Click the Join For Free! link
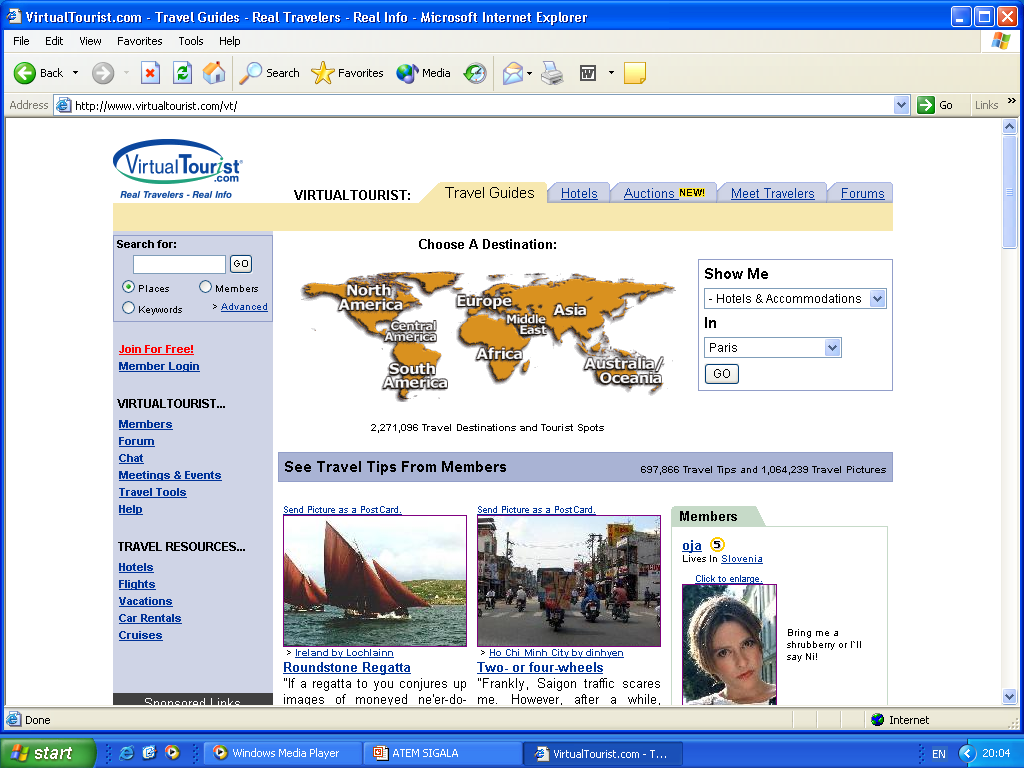 point(156,349)
